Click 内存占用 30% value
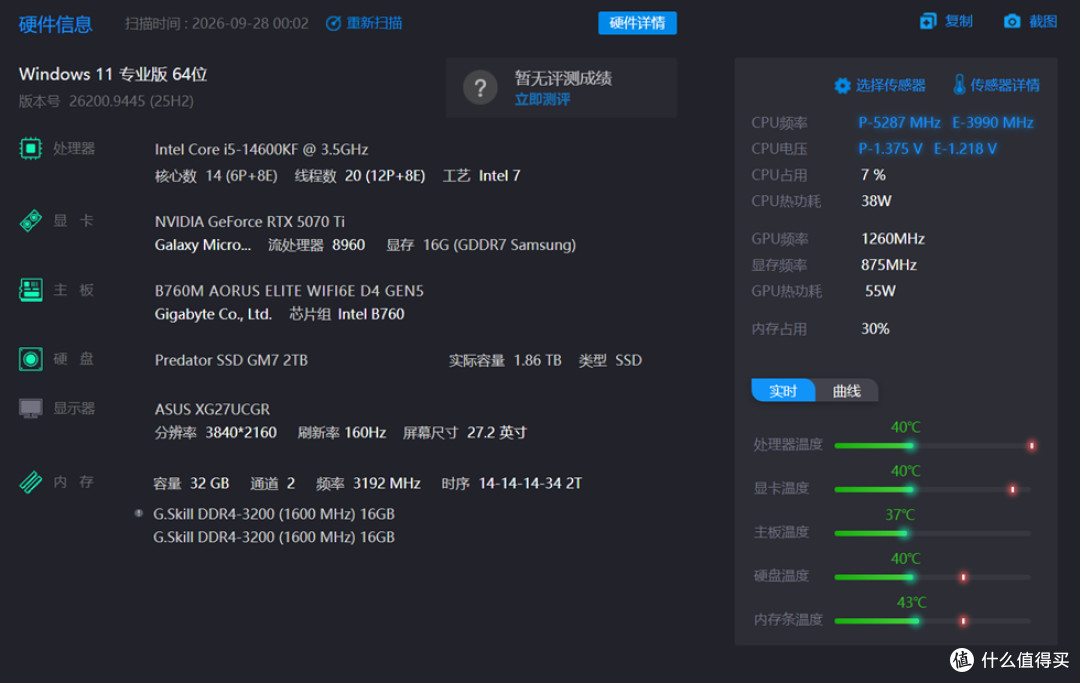Image resolution: width=1080 pixels, height=683 pixels. (875, 329)
